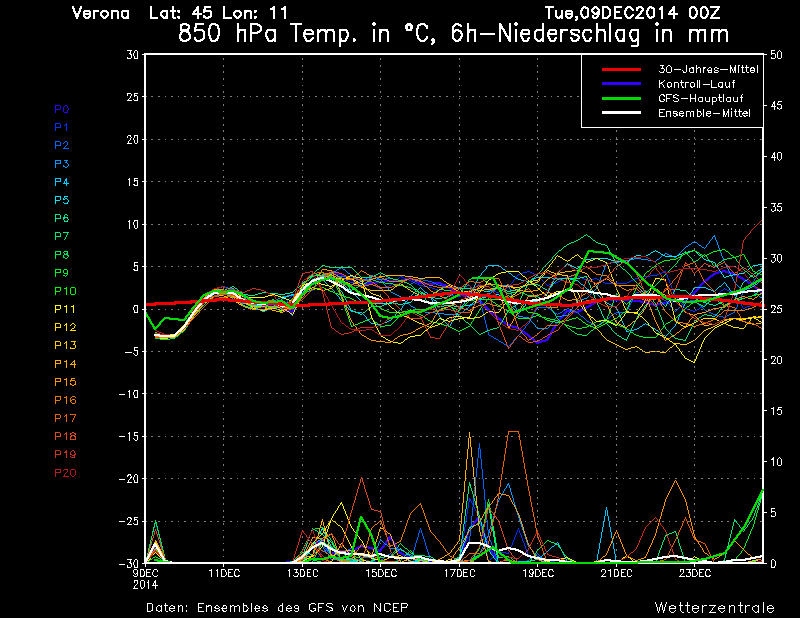The image size is (800, 618).
Task: Click the 9DEC 2014 start date label
Action: tap(146, 579)
